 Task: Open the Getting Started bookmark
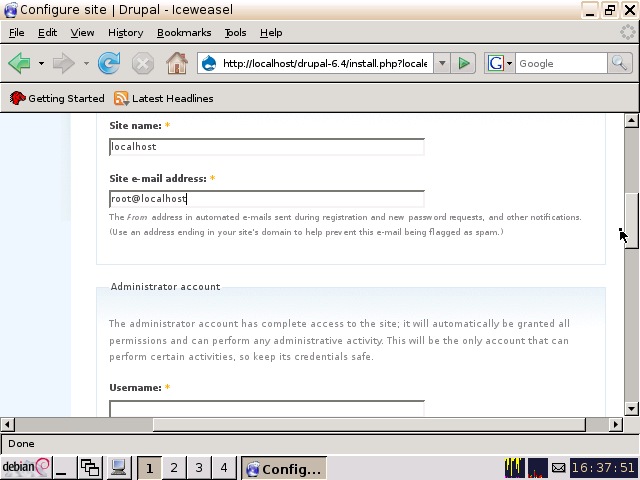click(x=57, y=98)
